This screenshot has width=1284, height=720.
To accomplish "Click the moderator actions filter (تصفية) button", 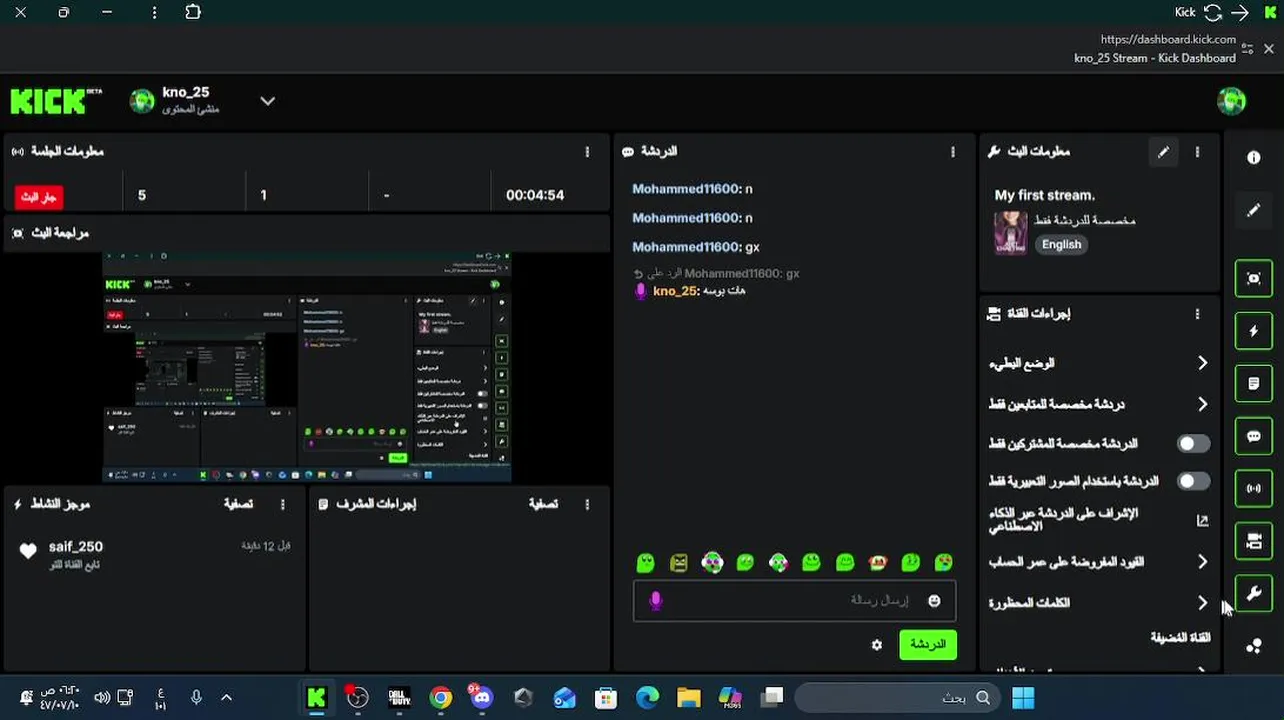I will pos(543,504).
